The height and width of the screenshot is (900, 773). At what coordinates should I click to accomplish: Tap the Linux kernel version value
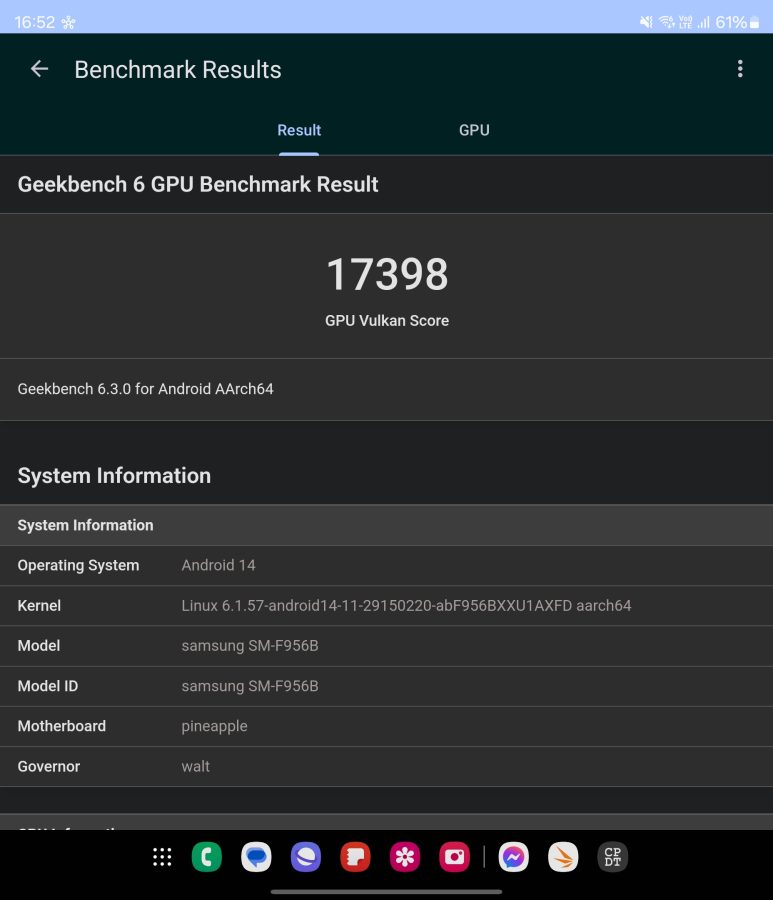point(406,606)
